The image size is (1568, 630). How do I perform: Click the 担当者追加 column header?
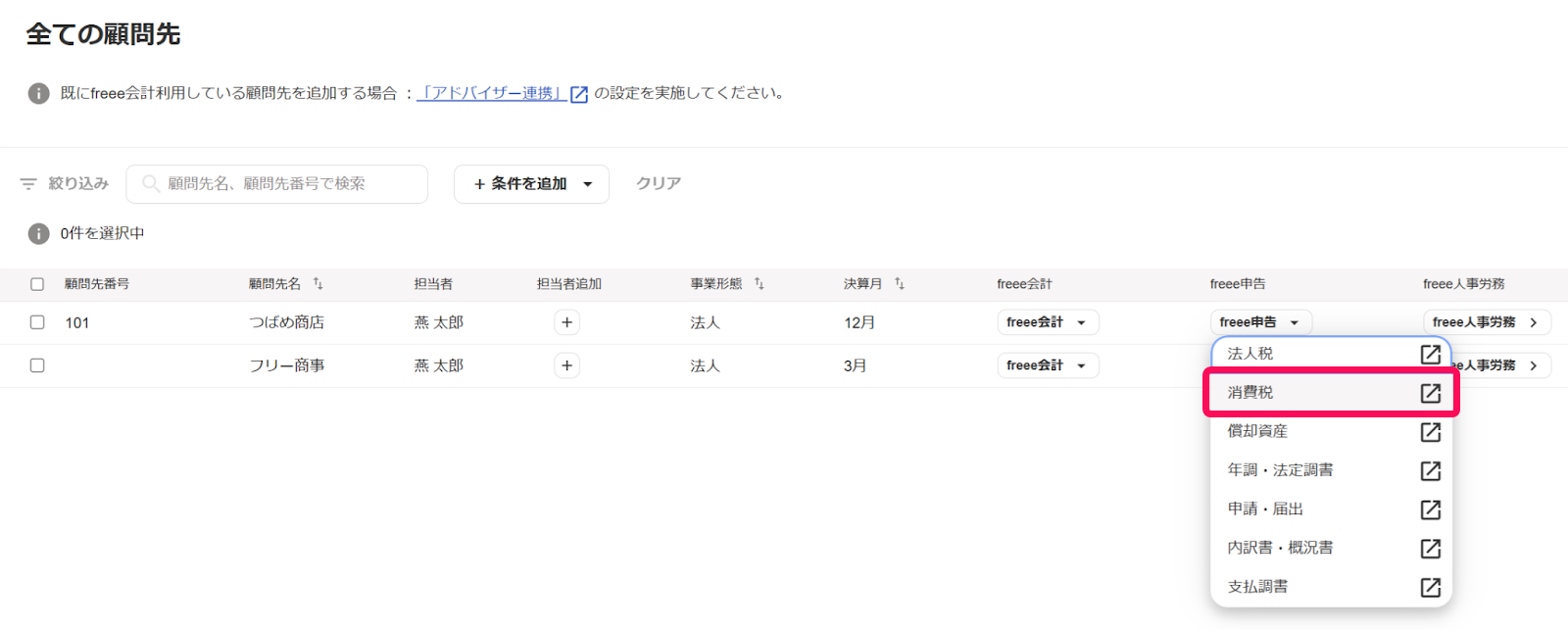569,284
